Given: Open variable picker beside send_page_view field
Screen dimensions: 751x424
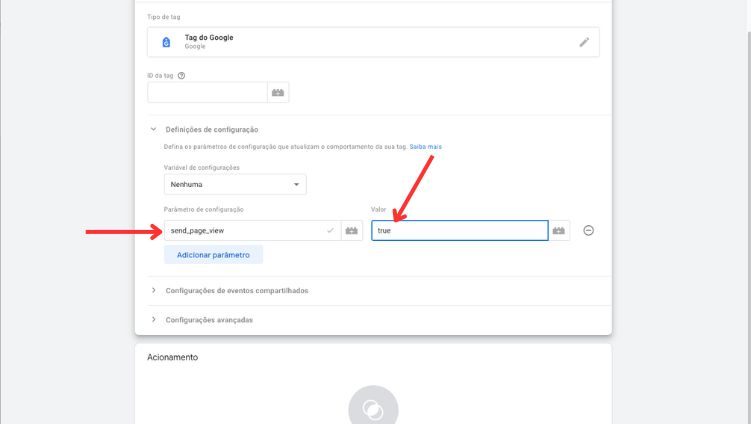Looking at the screenshot, I should 352,230.
